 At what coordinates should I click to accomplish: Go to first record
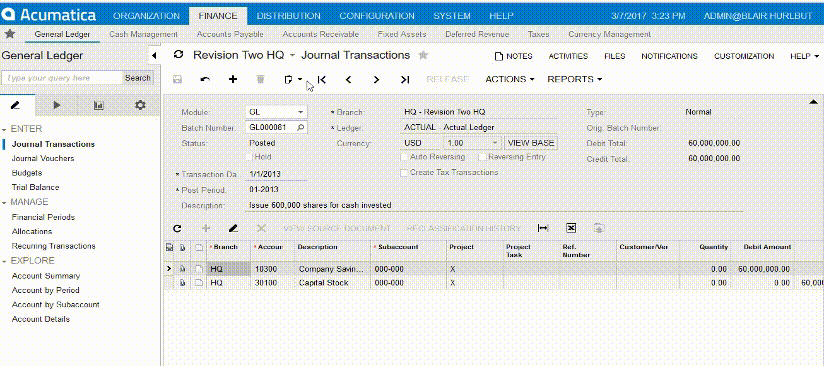[322, 79]
